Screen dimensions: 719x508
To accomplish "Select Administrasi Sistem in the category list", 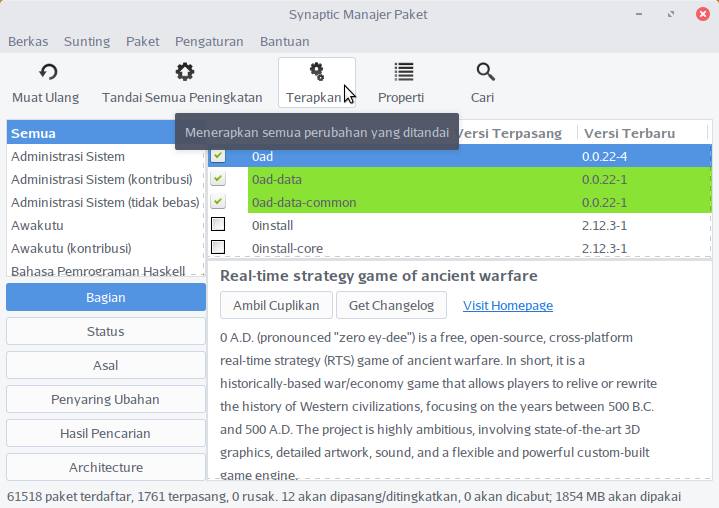I will (68, 157).
